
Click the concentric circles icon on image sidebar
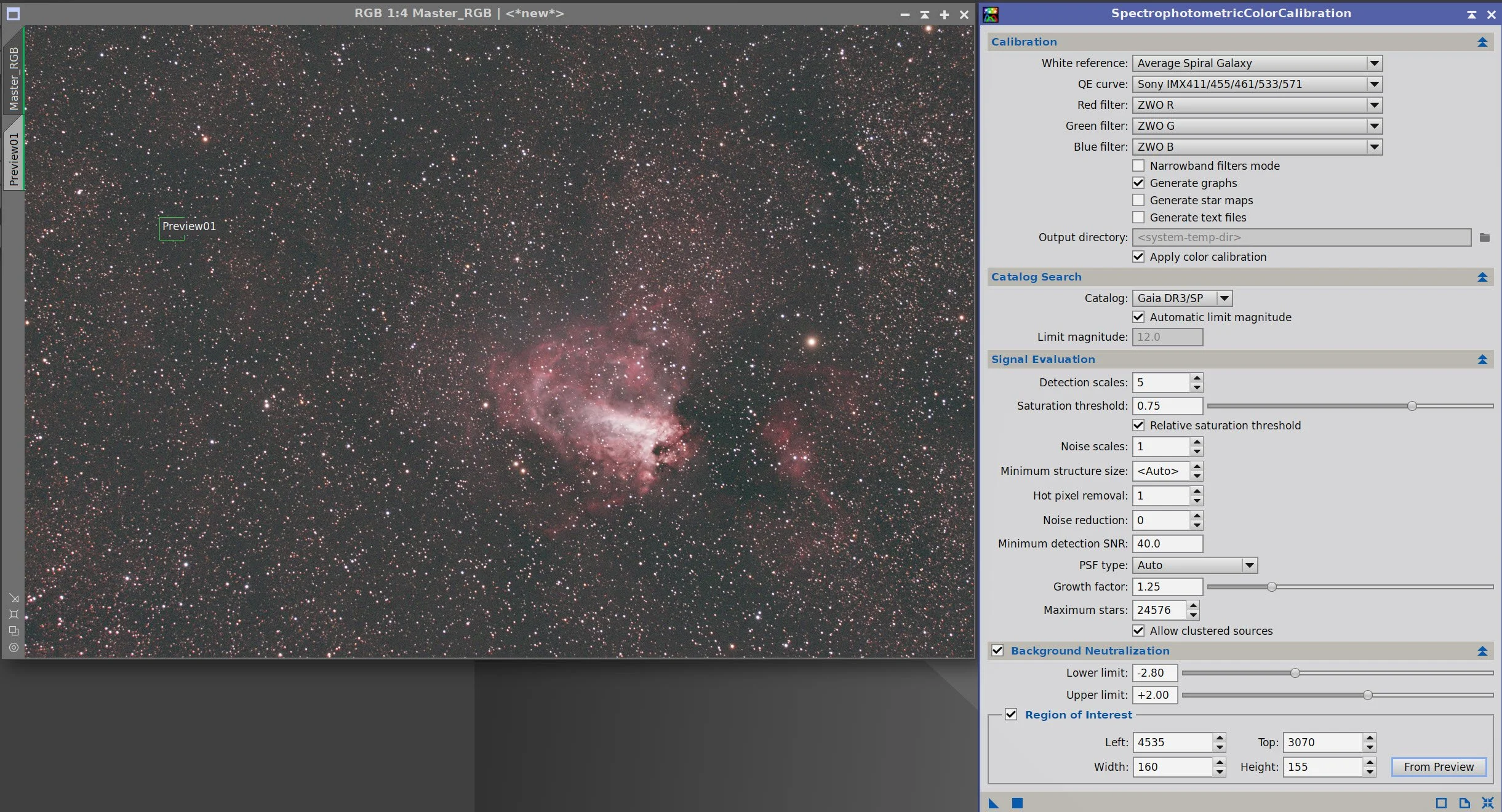click(x=14, y=647)
